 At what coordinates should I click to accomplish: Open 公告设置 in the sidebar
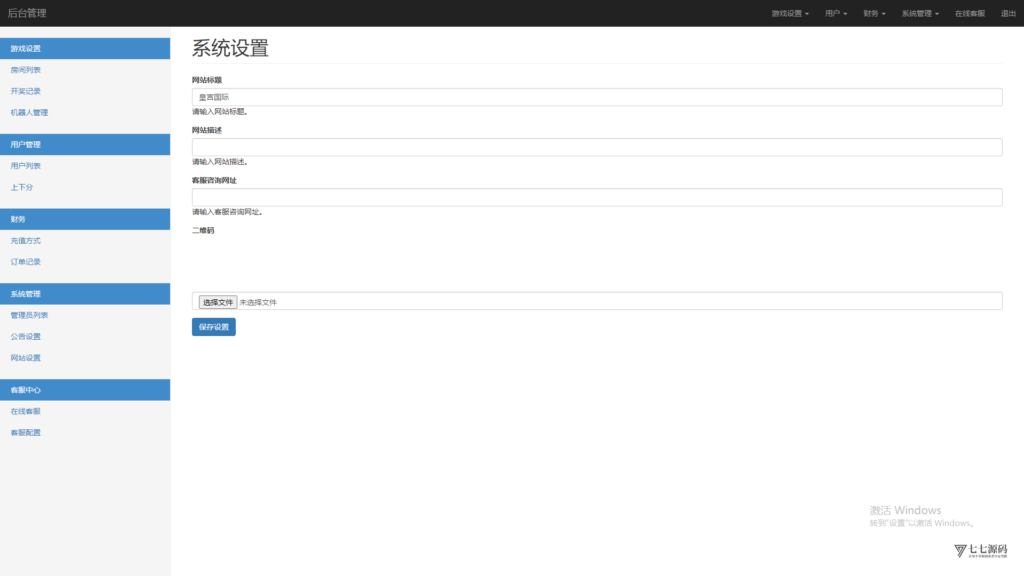click(26, 337)
